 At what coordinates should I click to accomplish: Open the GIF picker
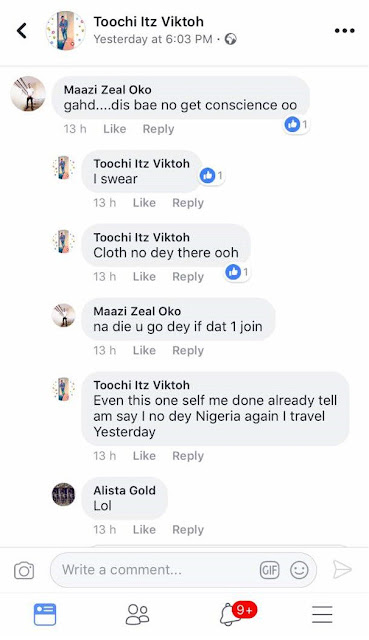pyautogui.click(x=269, y=570)
